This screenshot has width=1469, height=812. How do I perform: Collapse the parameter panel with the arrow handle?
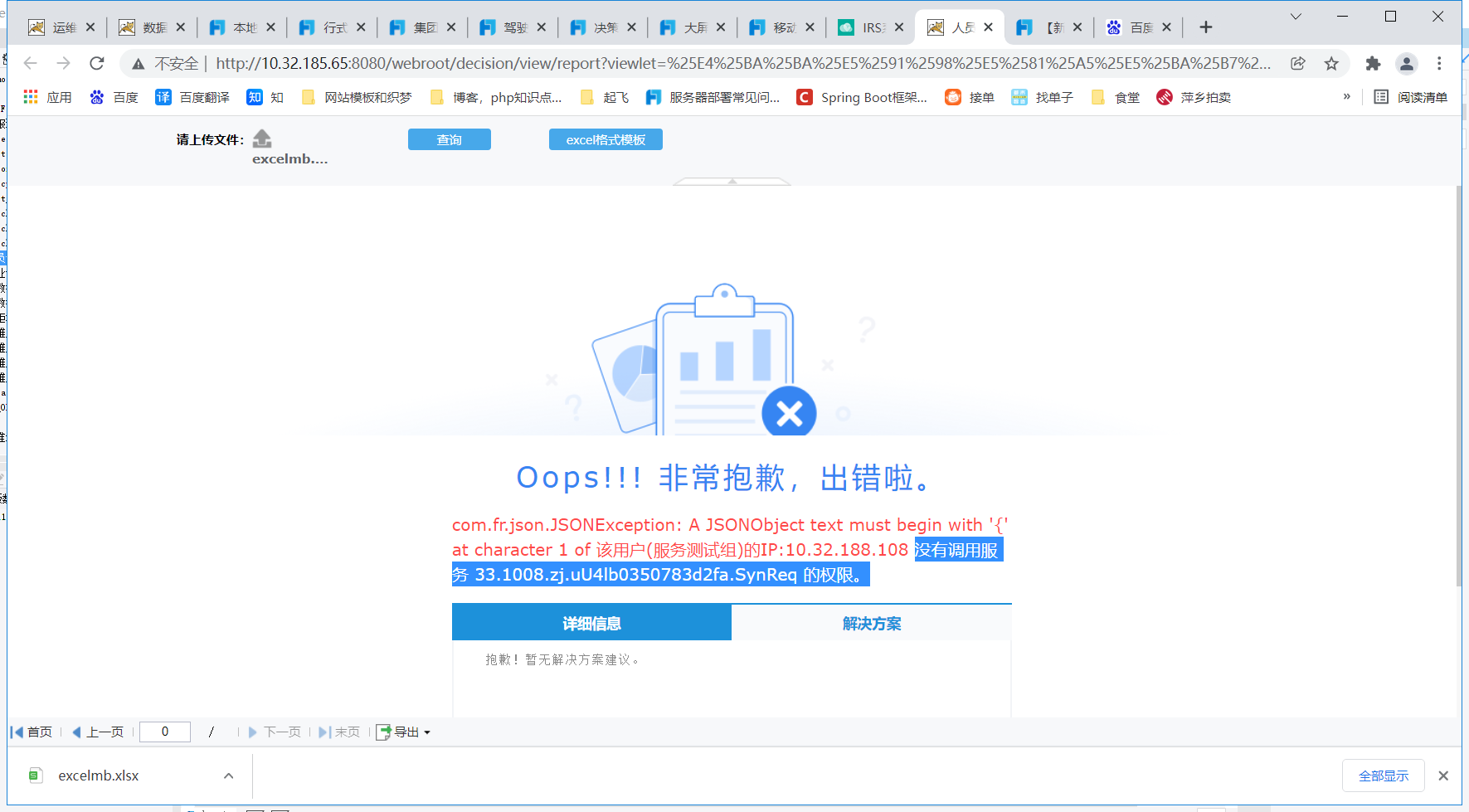point(732,181)
